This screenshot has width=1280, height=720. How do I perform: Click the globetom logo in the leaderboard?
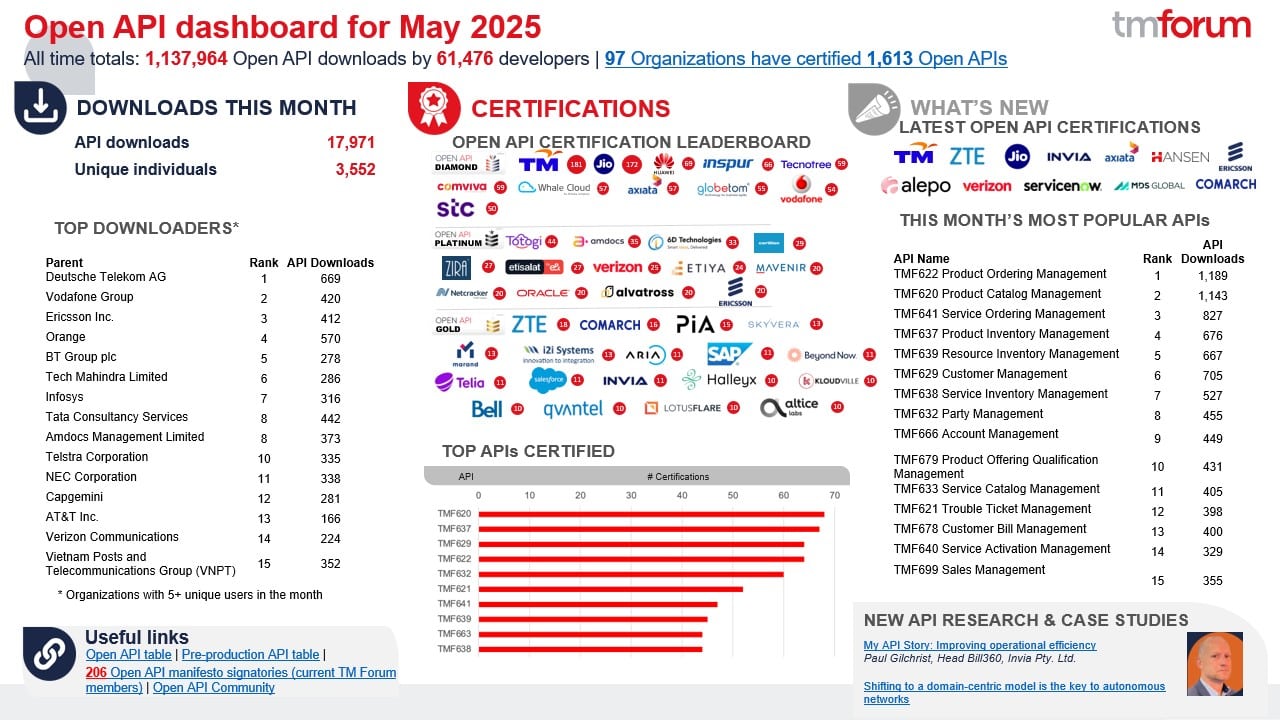[723, 188]
